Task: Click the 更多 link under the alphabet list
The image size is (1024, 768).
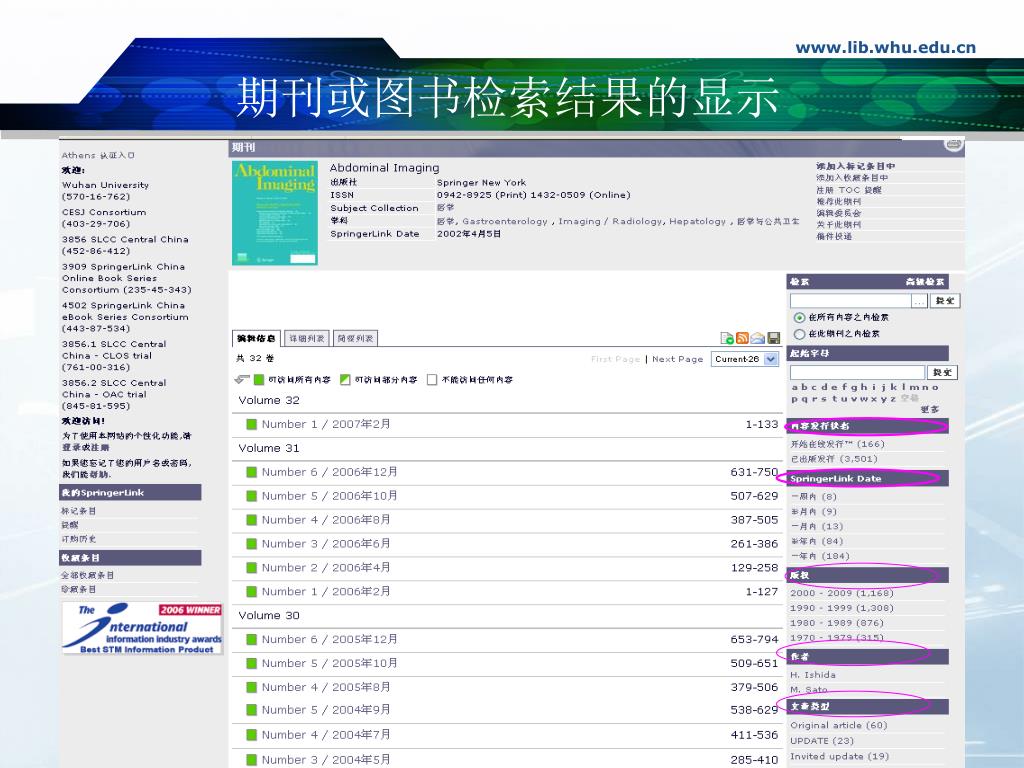Action: pyautogui.click(x=929, y=409)
